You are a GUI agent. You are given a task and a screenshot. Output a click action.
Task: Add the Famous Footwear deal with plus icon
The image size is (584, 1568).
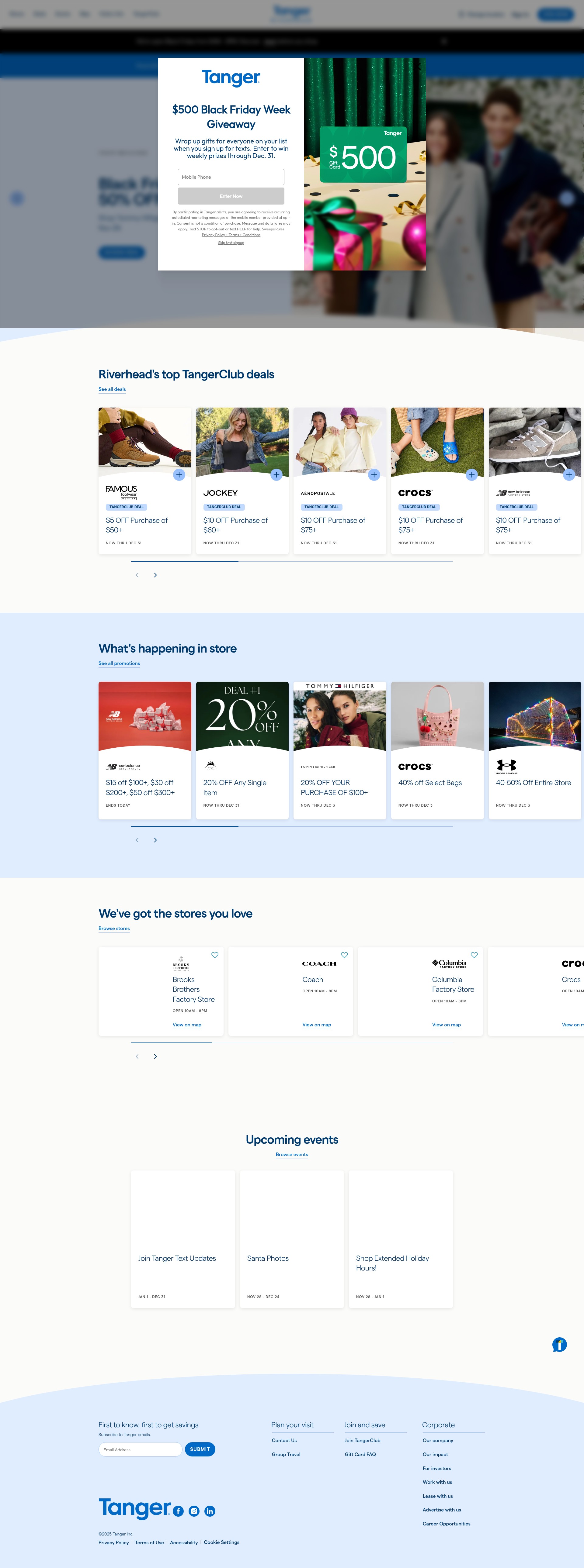point(179,475)
